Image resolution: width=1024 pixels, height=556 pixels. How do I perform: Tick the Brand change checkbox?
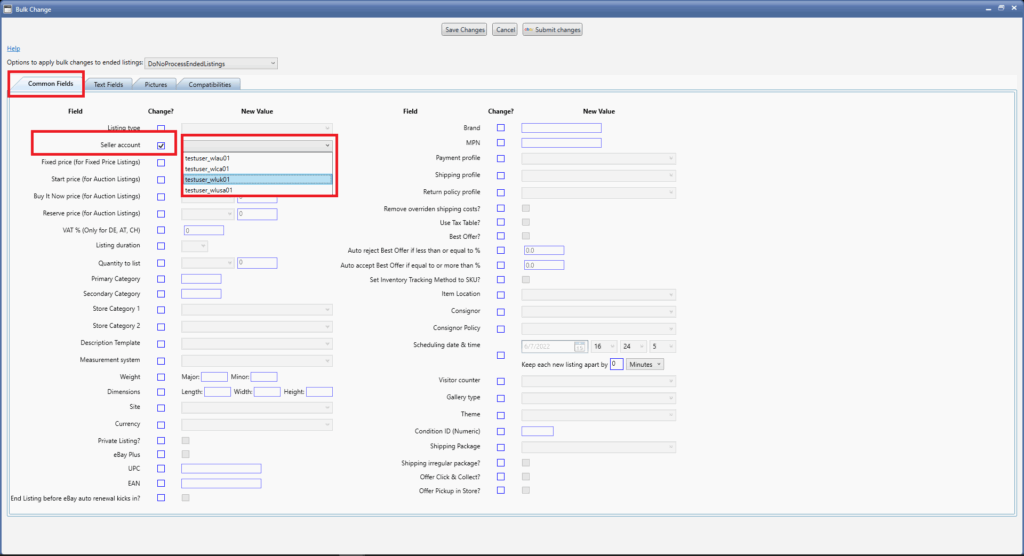coord(501,128)
